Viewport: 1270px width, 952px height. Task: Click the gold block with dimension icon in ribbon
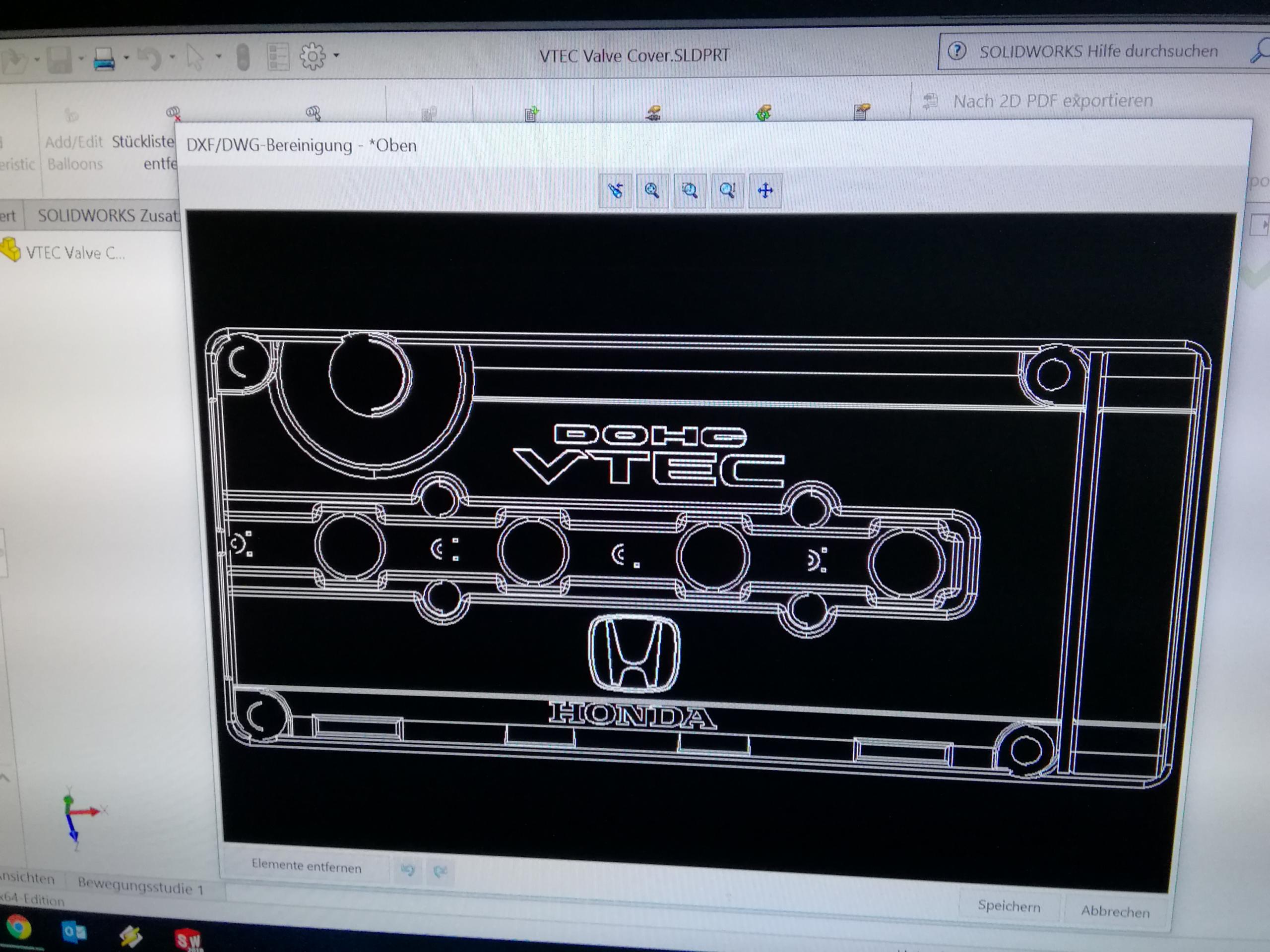tap(653, 113)
